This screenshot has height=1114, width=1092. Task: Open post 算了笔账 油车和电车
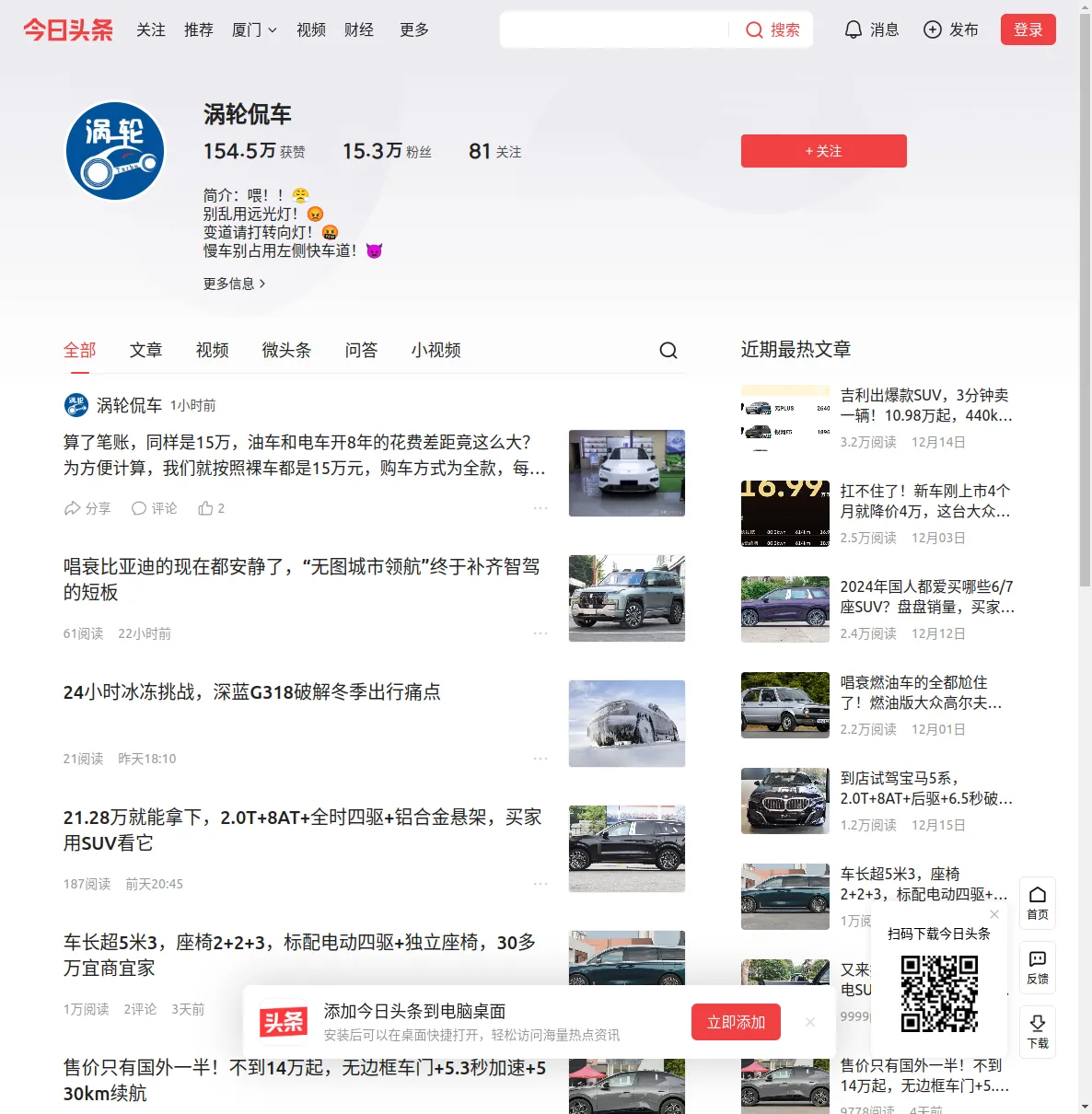305,455
